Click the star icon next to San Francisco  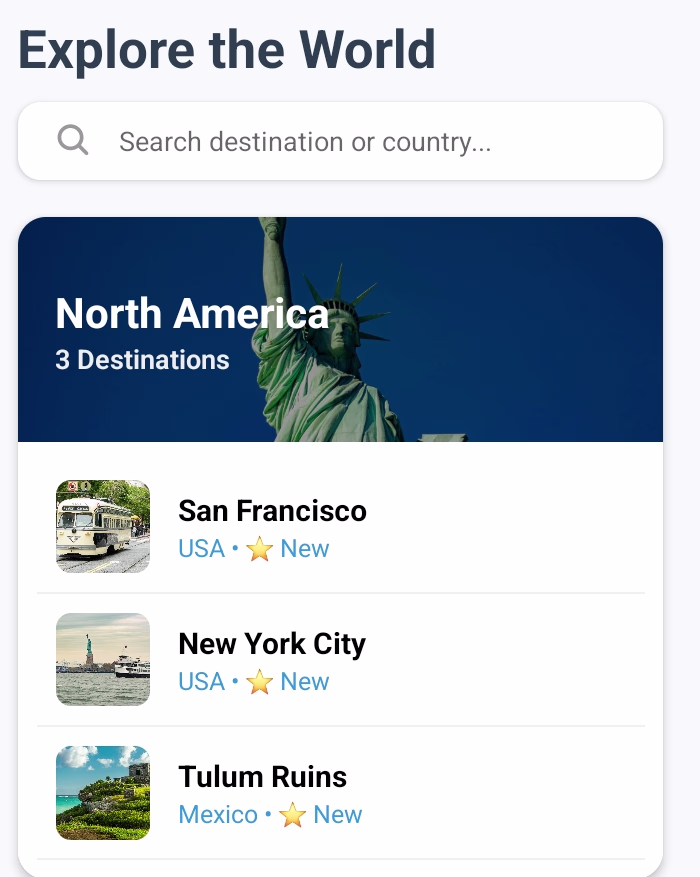point(260,548)
